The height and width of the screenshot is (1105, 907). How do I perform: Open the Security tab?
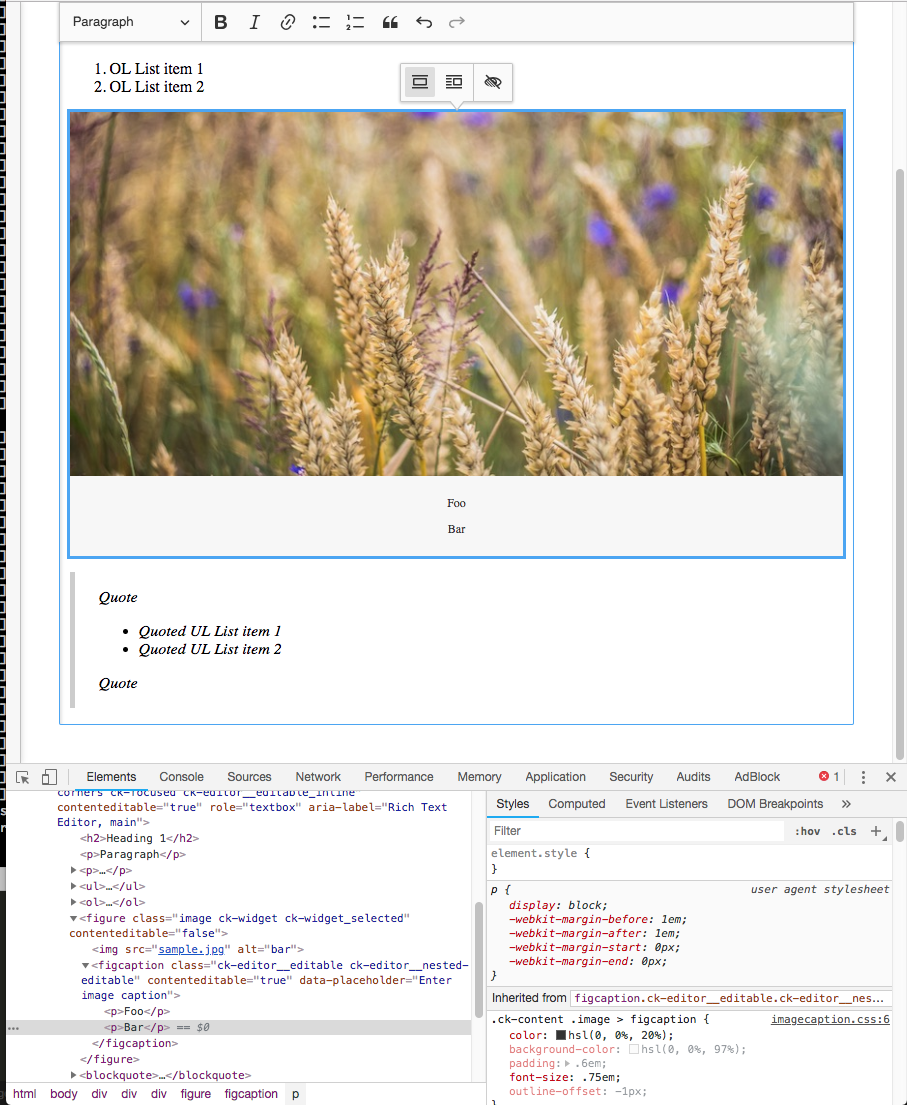coord(631,777)
